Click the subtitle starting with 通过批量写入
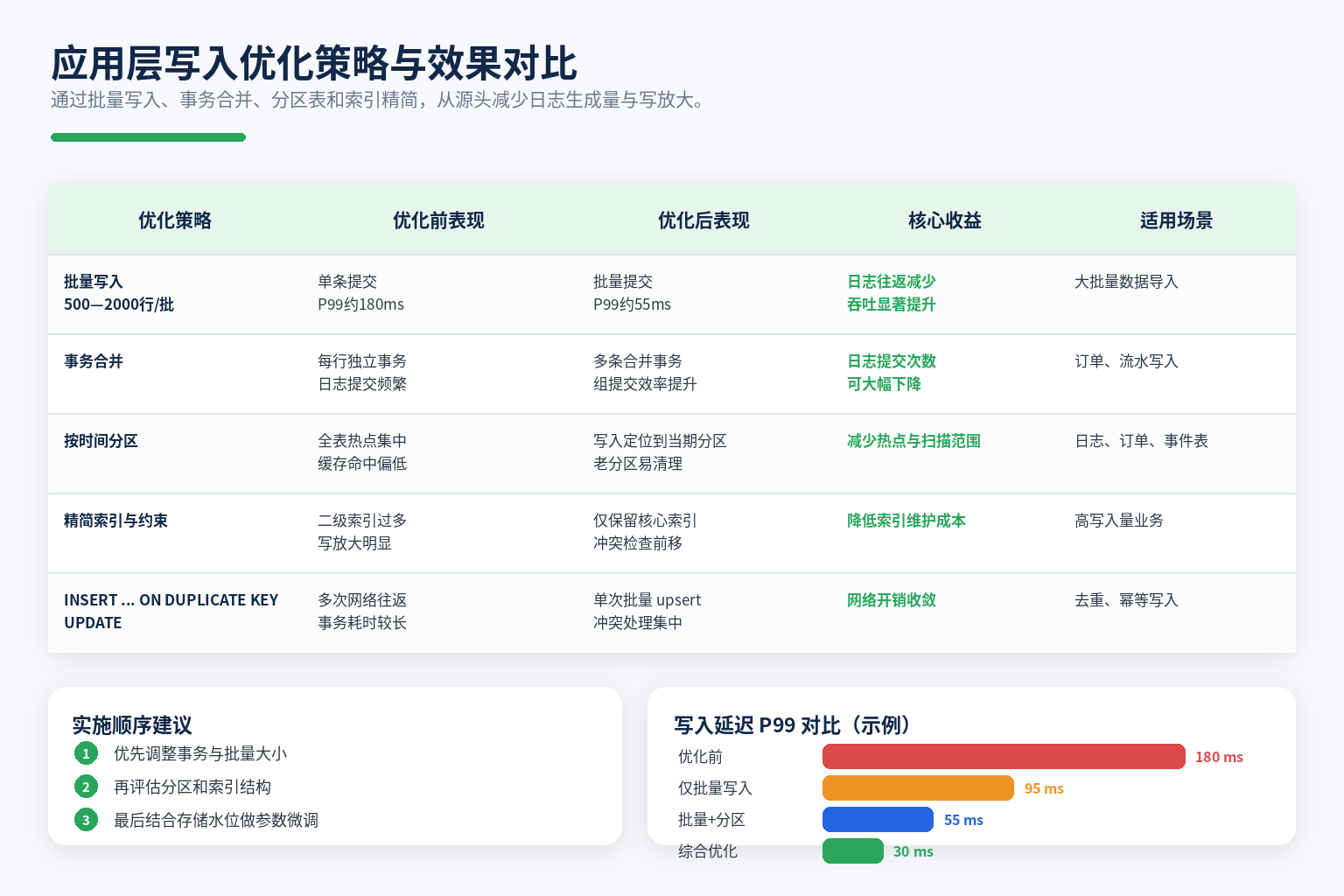Image resolution: width=1344 pixels, height=896 pixels. click(378, 100)
